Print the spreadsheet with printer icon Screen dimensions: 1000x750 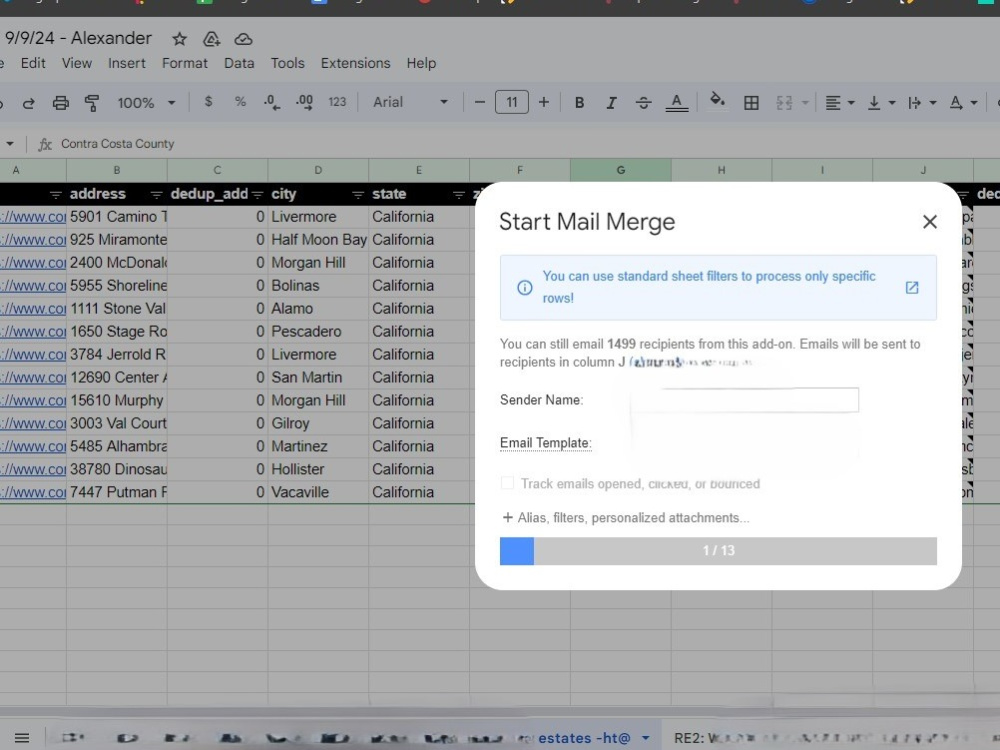61,103
